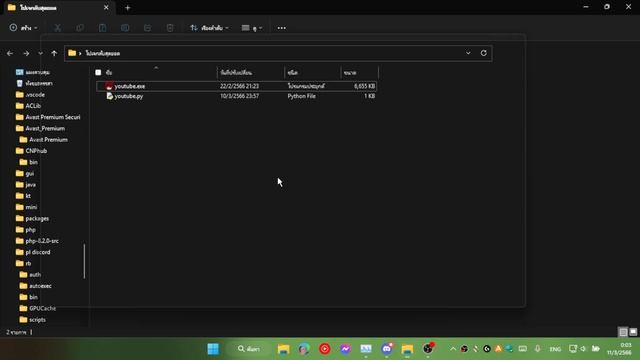
Task: Open the ACLib folder in sidebar
Action: click(x=29, y=106)
